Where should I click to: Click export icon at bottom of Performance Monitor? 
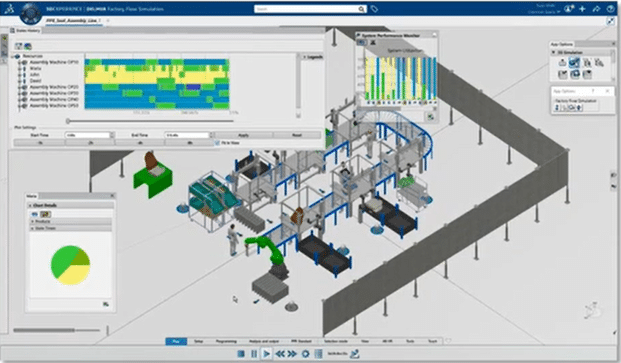(x=431, y=117)
